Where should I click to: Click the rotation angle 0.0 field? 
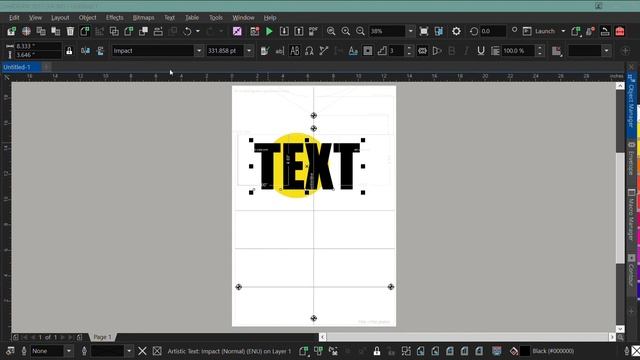(x=493, y=31)
